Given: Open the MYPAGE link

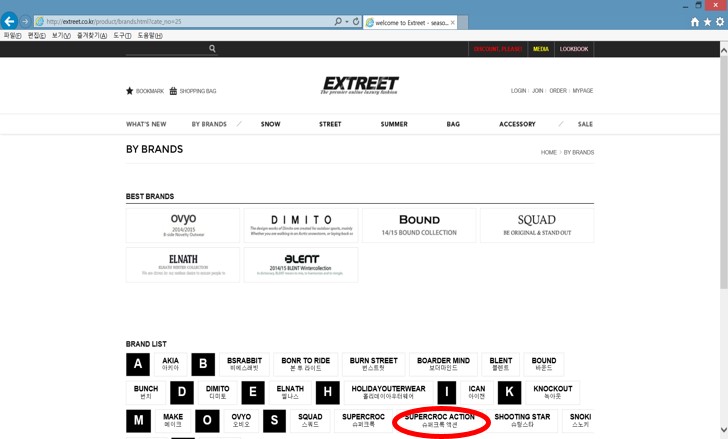Looking at the screenshot, I should (583, 90).
